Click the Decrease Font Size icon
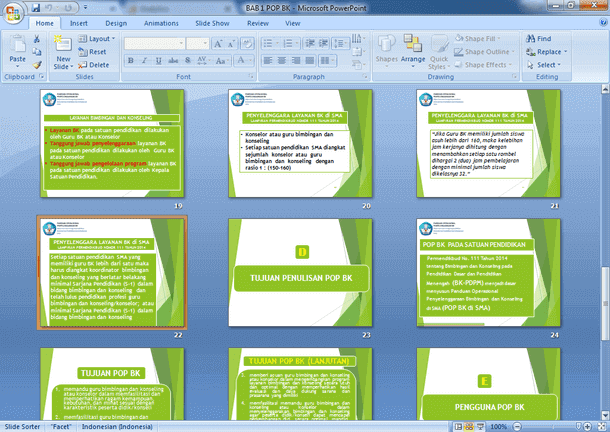Image resolution: width=610 pixels, height=432 pixels. (x=231, y=44)
